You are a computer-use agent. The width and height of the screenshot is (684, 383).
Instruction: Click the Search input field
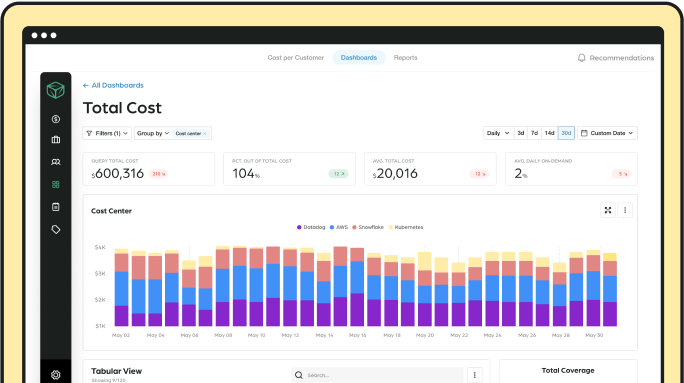click(x=377, y=375)
